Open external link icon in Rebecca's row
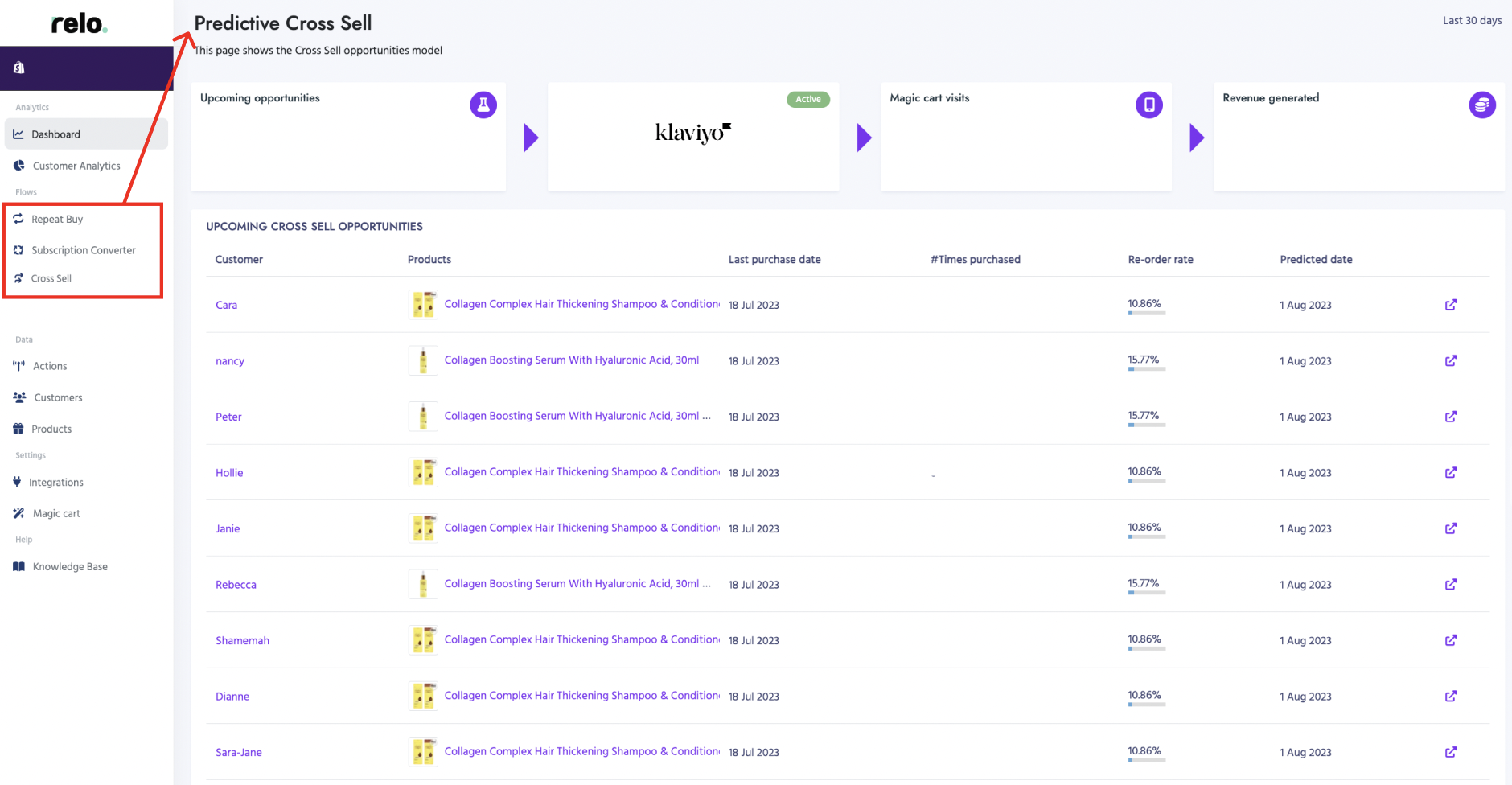 pos(1451,584)
